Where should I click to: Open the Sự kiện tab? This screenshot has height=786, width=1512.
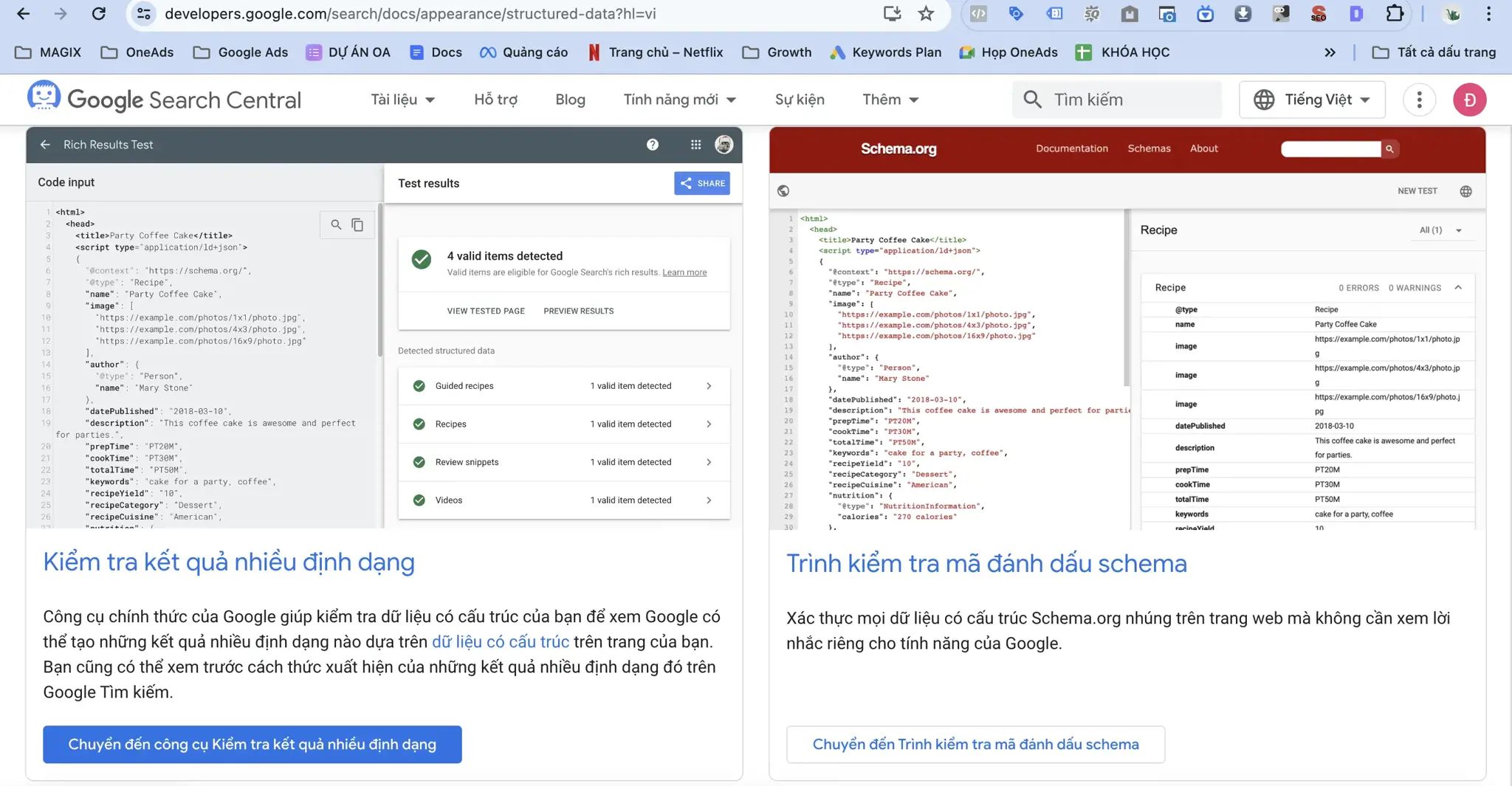(800, 100)
